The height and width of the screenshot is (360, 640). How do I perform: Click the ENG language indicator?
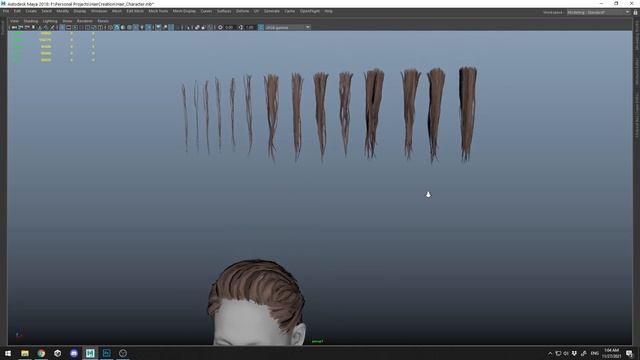coord(595,353)
